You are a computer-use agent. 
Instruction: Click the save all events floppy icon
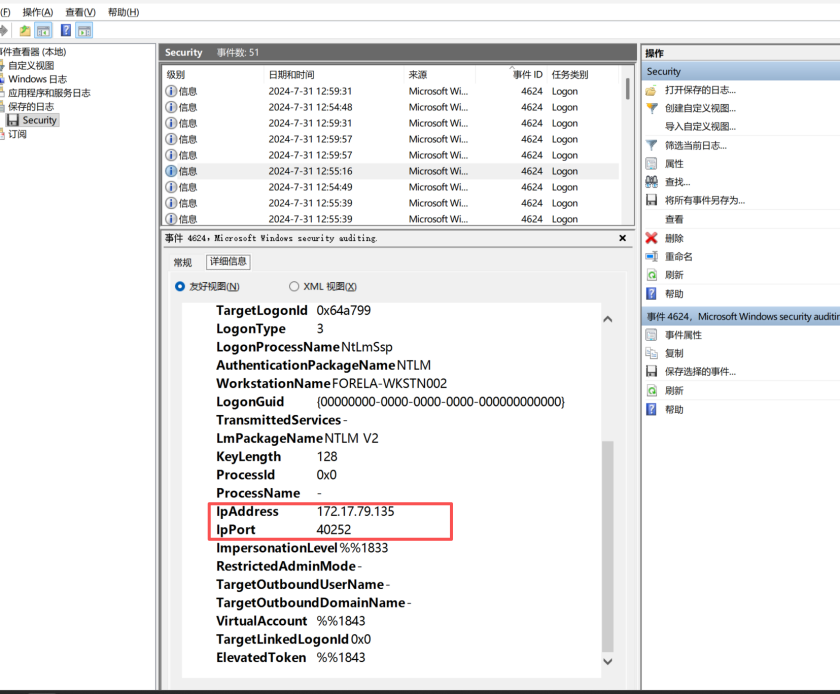[x=652, y=200]
